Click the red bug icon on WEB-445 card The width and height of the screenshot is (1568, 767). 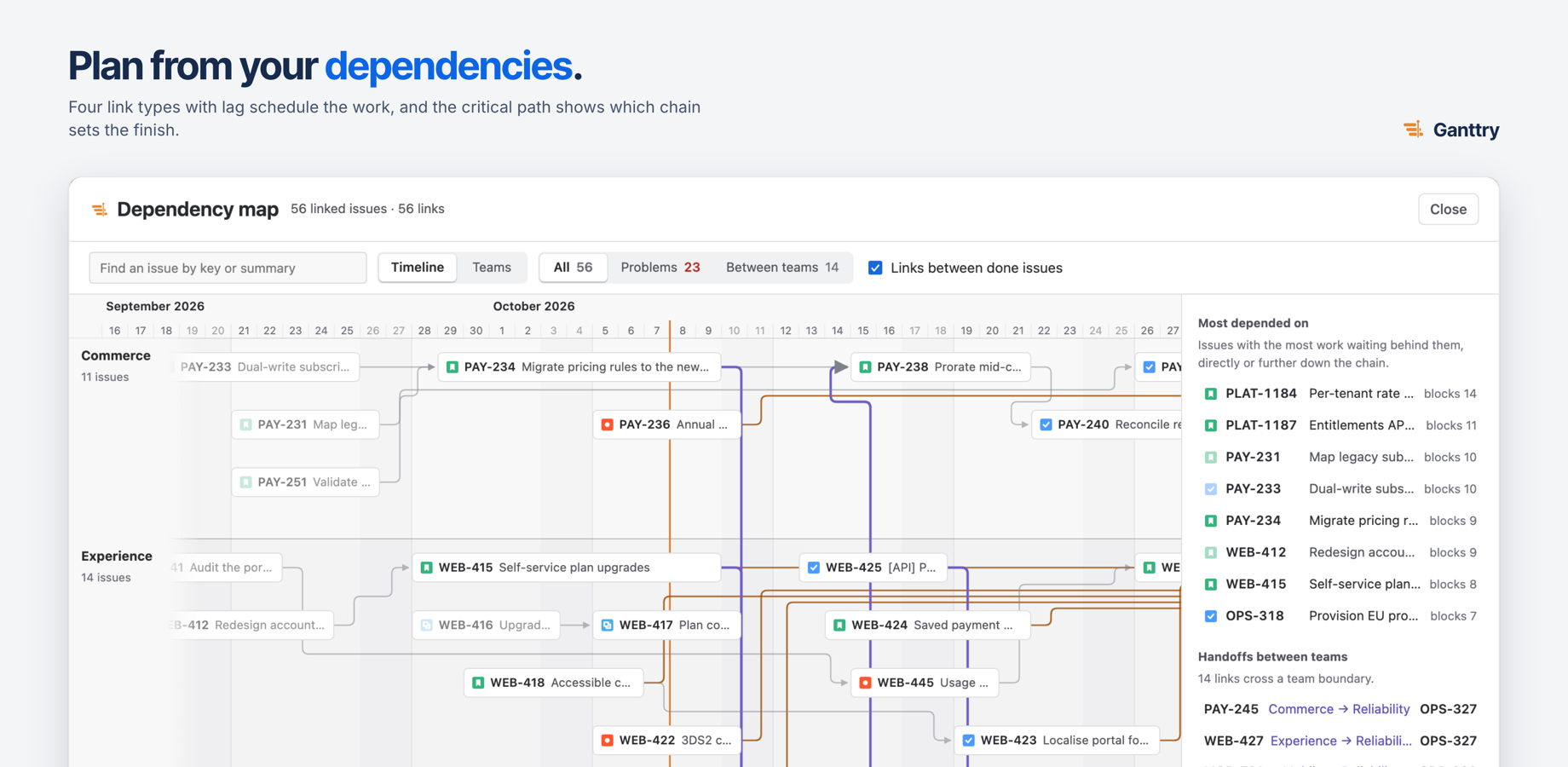(865, 683)
